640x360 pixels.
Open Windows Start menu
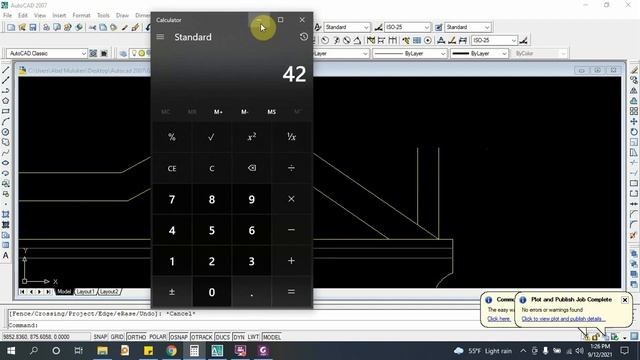click(x=11, y=351)
